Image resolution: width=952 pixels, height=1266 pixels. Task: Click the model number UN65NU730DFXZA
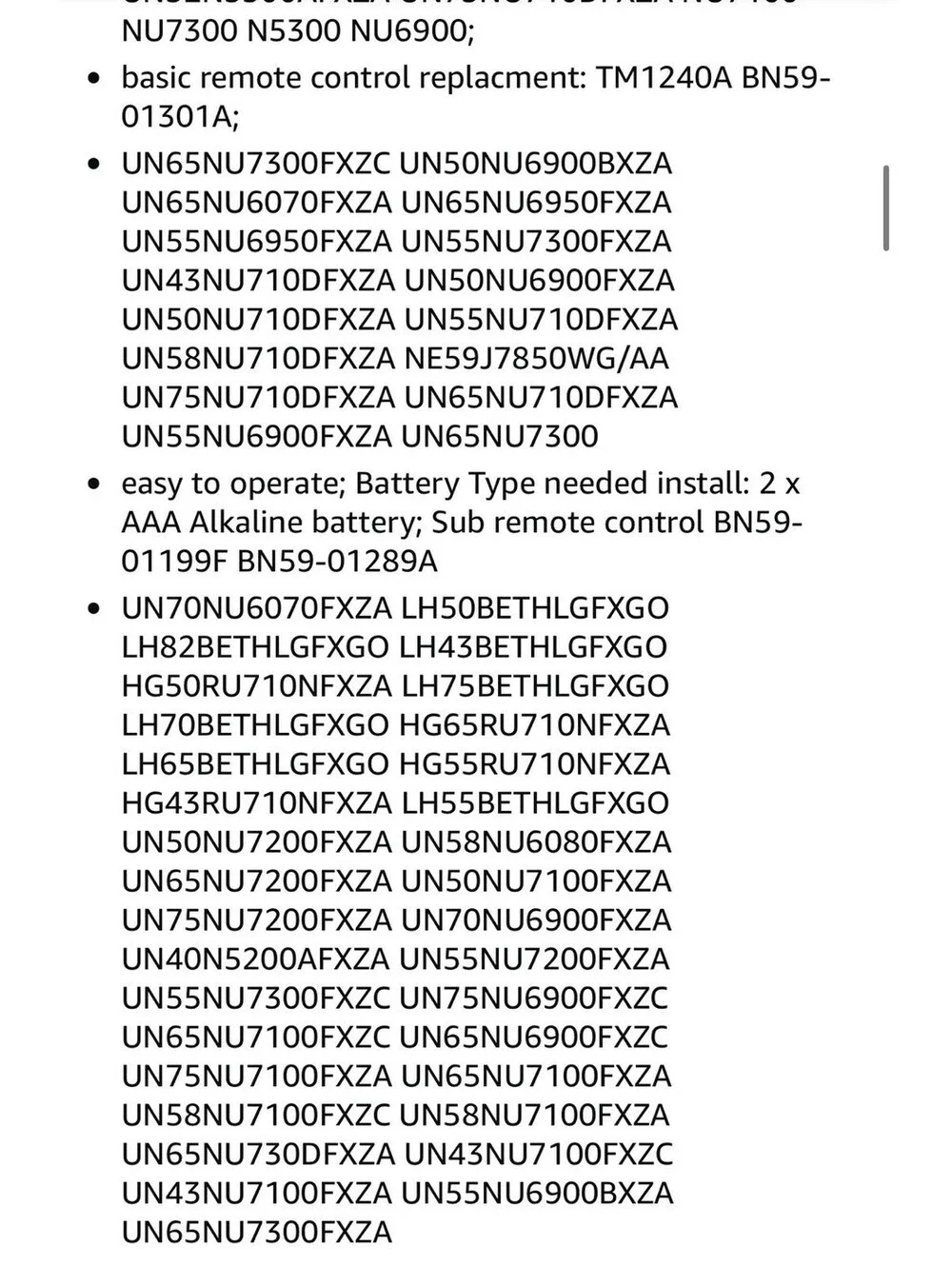click(x=258, y=1155)
